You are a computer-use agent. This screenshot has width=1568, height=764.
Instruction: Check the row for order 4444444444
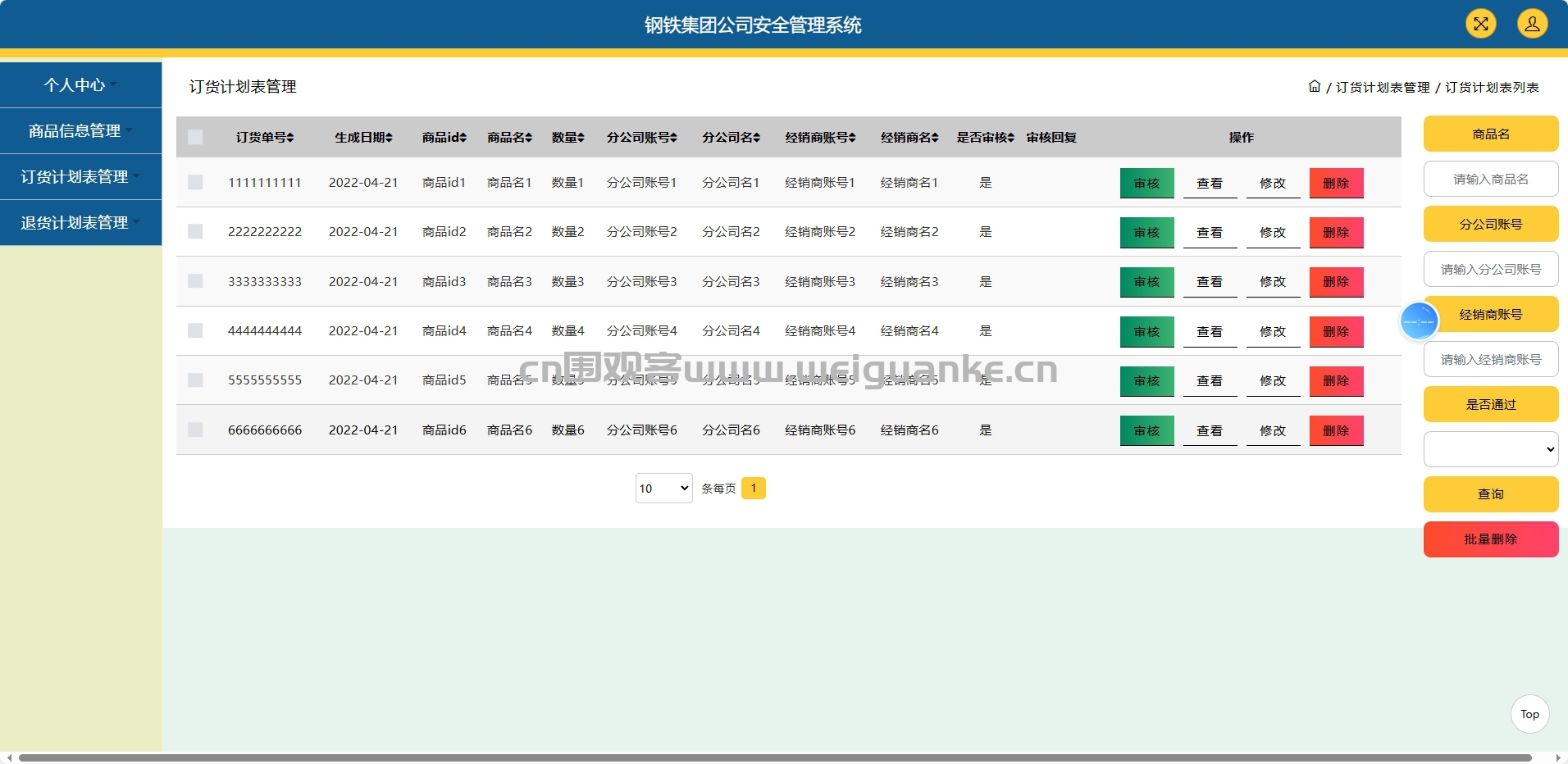(195, 330)
